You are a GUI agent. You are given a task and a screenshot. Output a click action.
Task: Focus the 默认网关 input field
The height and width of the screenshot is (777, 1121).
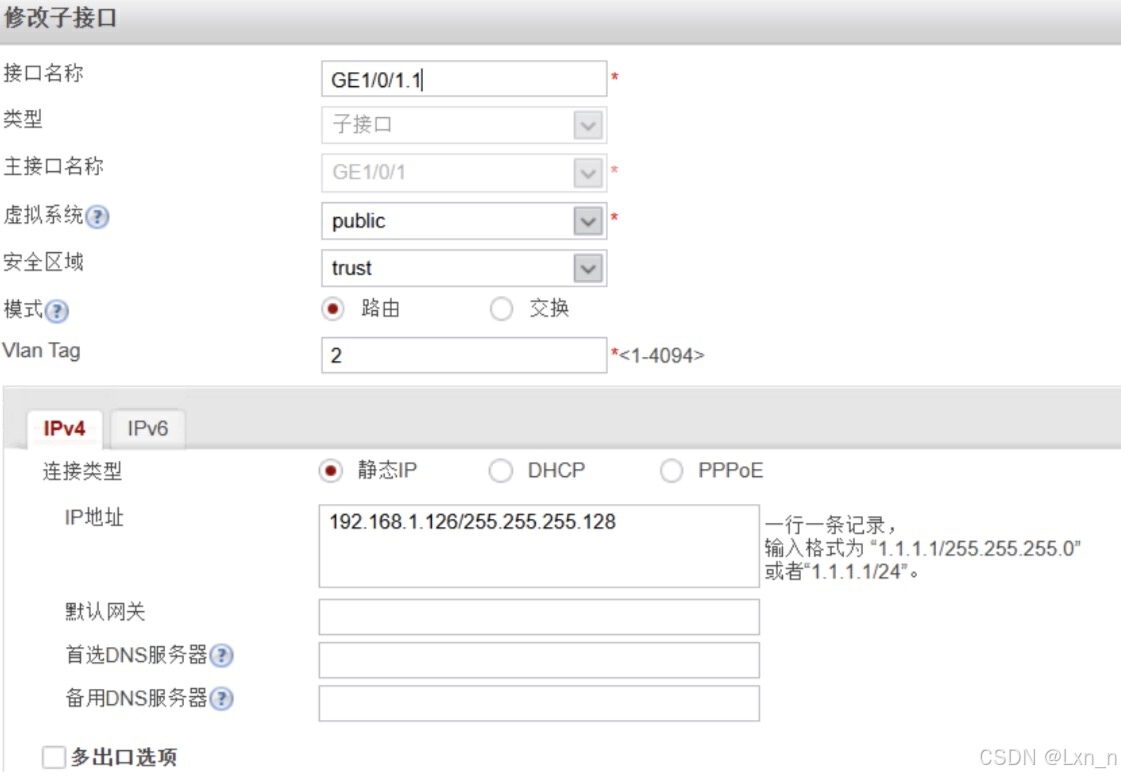pyautogui.click(x=539, y=617)
